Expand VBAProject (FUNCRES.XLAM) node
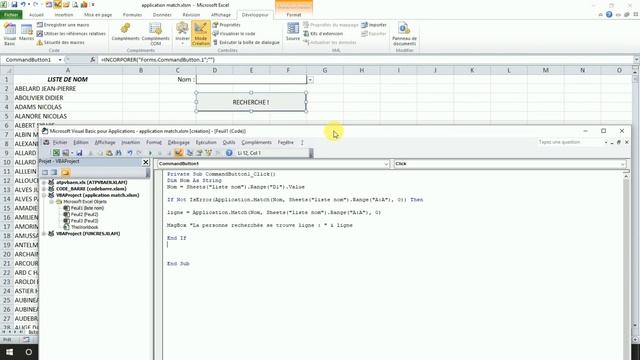This screenshot has width=640, height=360. 44,234
